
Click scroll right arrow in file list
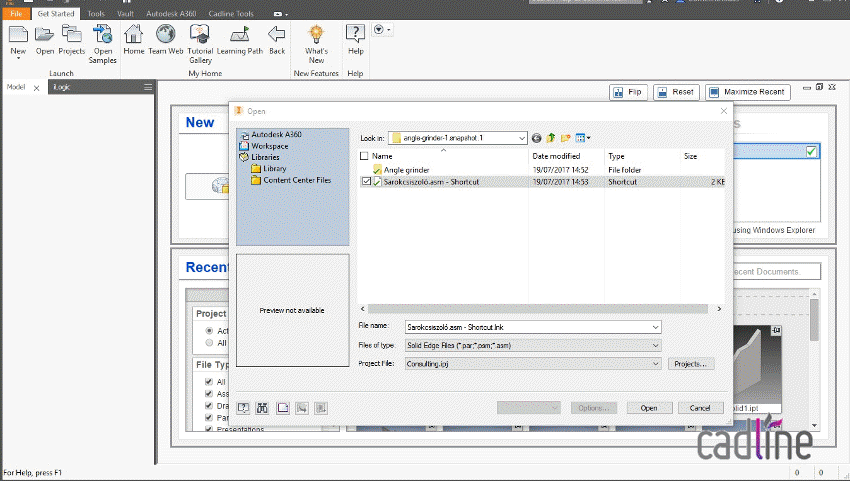tap(719, 309)
